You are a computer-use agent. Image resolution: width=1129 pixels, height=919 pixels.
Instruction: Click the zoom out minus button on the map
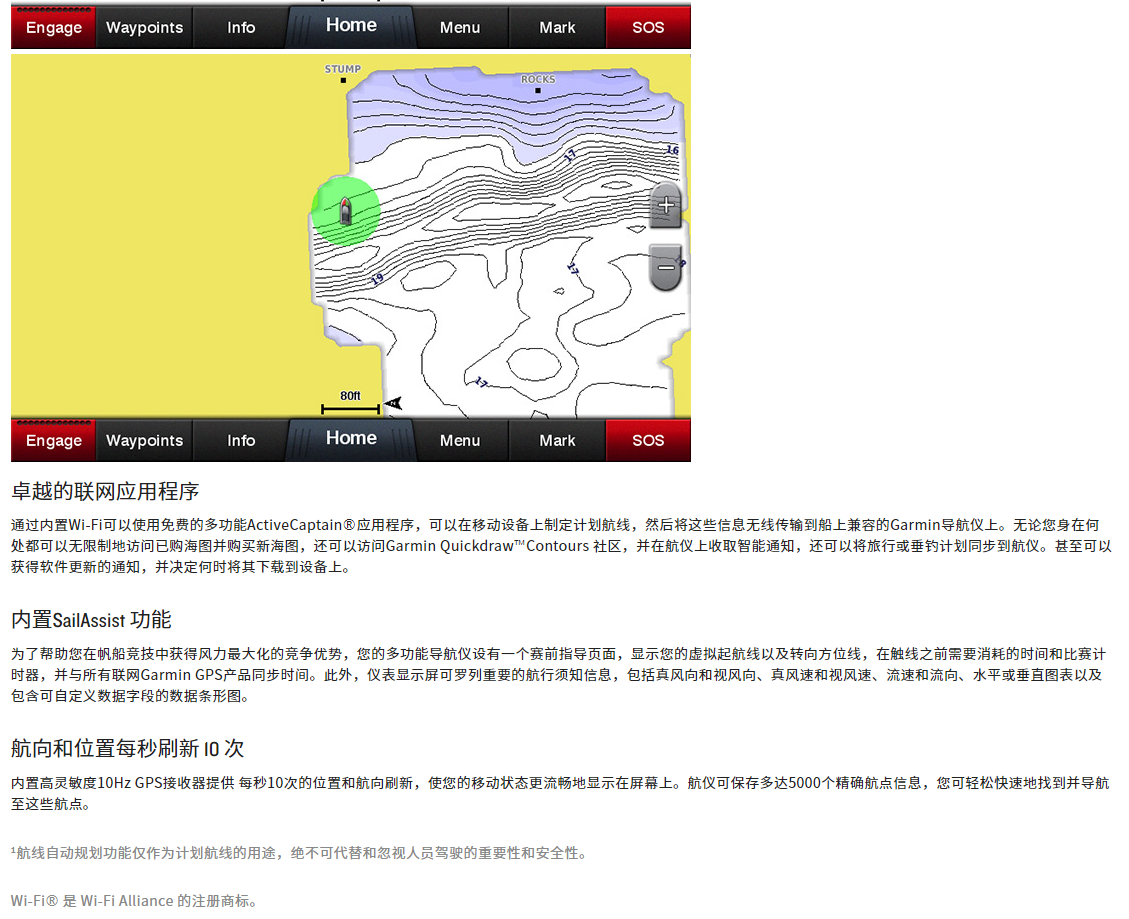pos(666,267)
